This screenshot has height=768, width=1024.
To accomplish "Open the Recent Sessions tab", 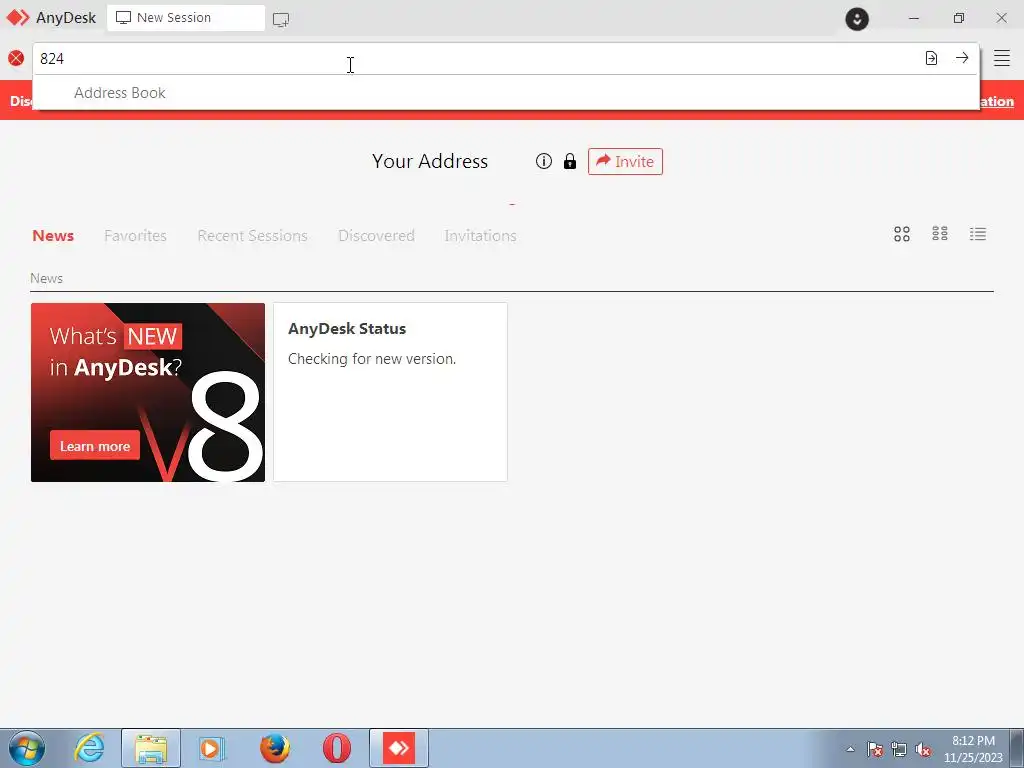I will pos(252,236).
